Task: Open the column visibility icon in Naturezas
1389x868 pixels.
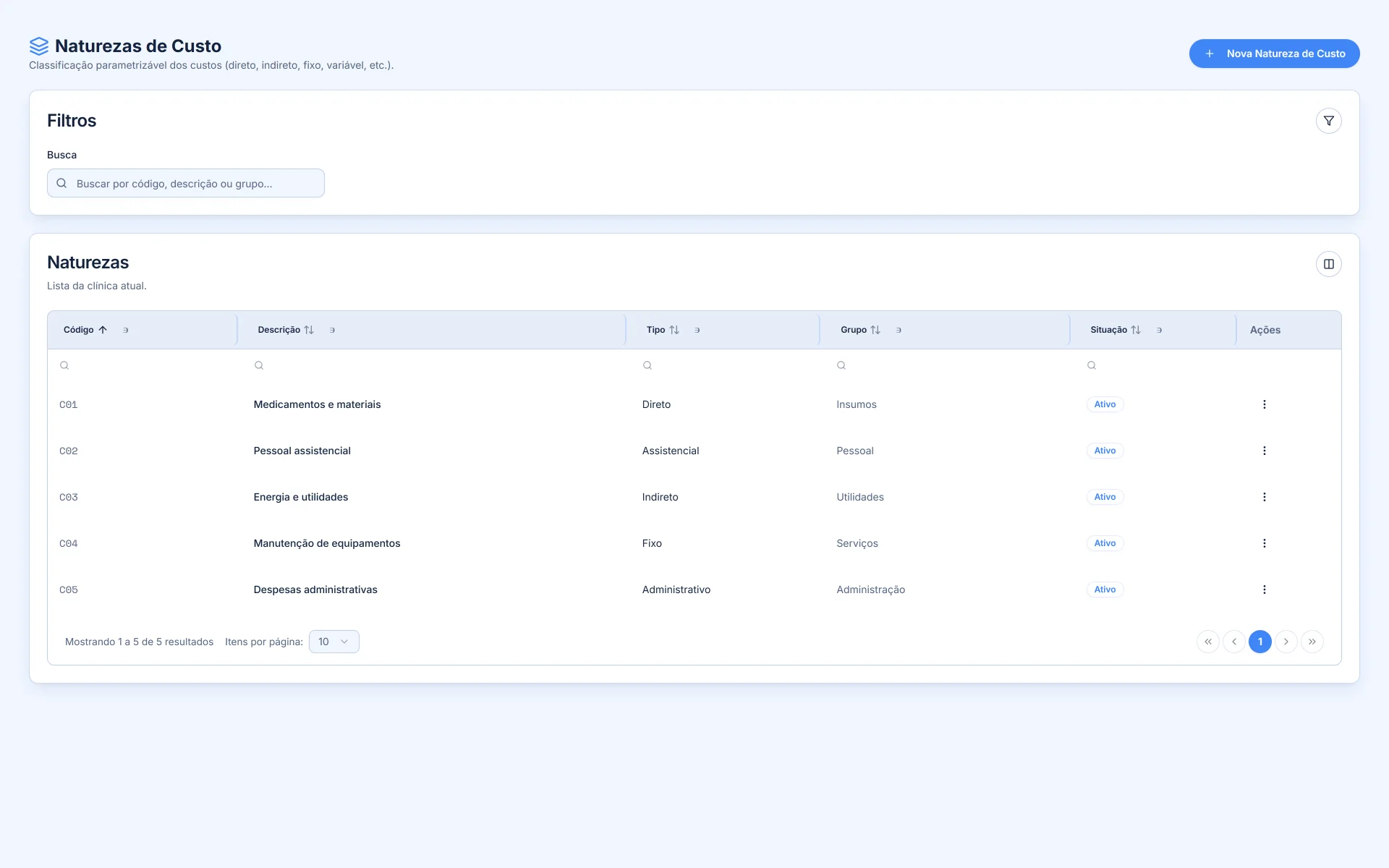Action: [1328, 264]
